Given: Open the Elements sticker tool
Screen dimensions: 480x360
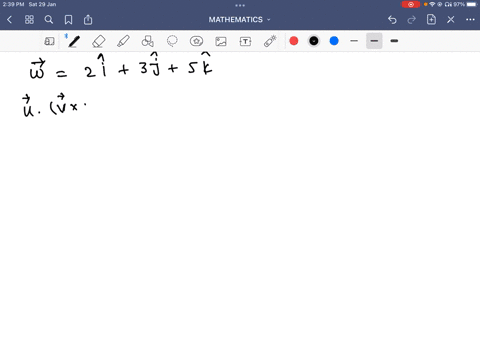Looking at the screenshot, I should [x=196, y=41].
